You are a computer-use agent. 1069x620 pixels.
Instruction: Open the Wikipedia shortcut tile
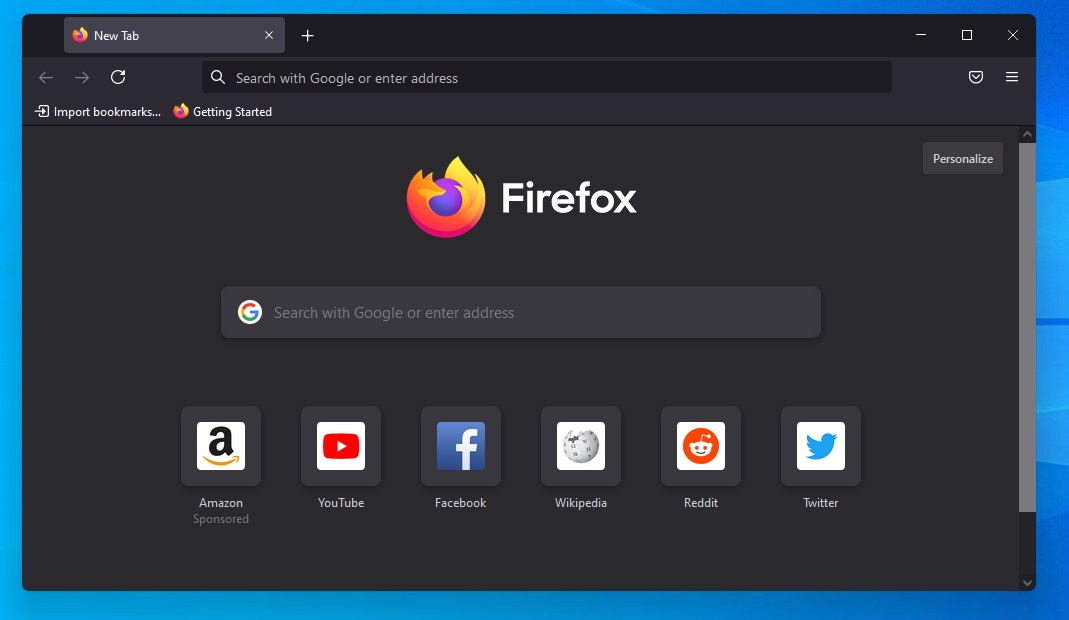click(x=581, y=446)
